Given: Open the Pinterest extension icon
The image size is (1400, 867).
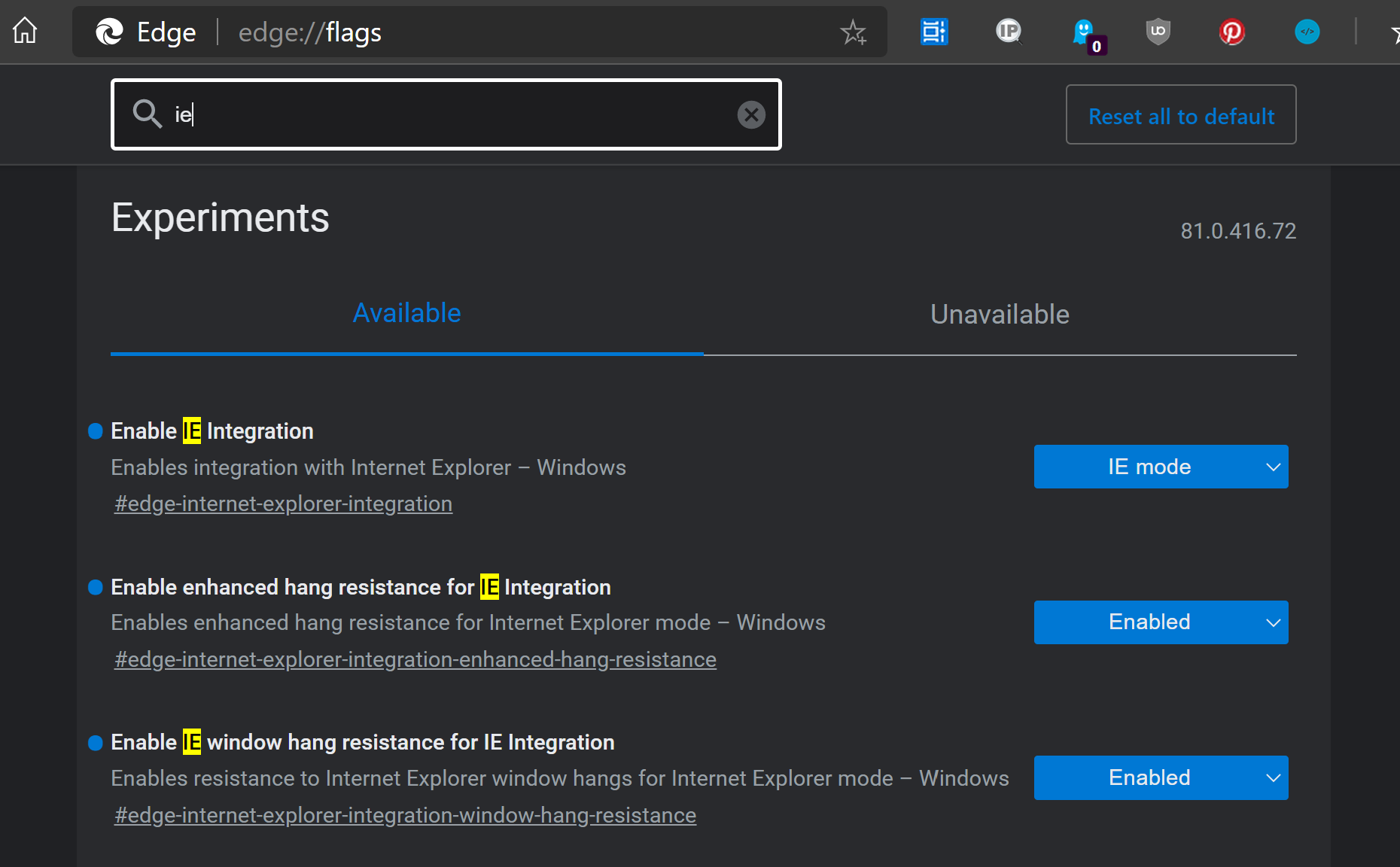Looking at the screenshot, I should [x=1231, y=32].
